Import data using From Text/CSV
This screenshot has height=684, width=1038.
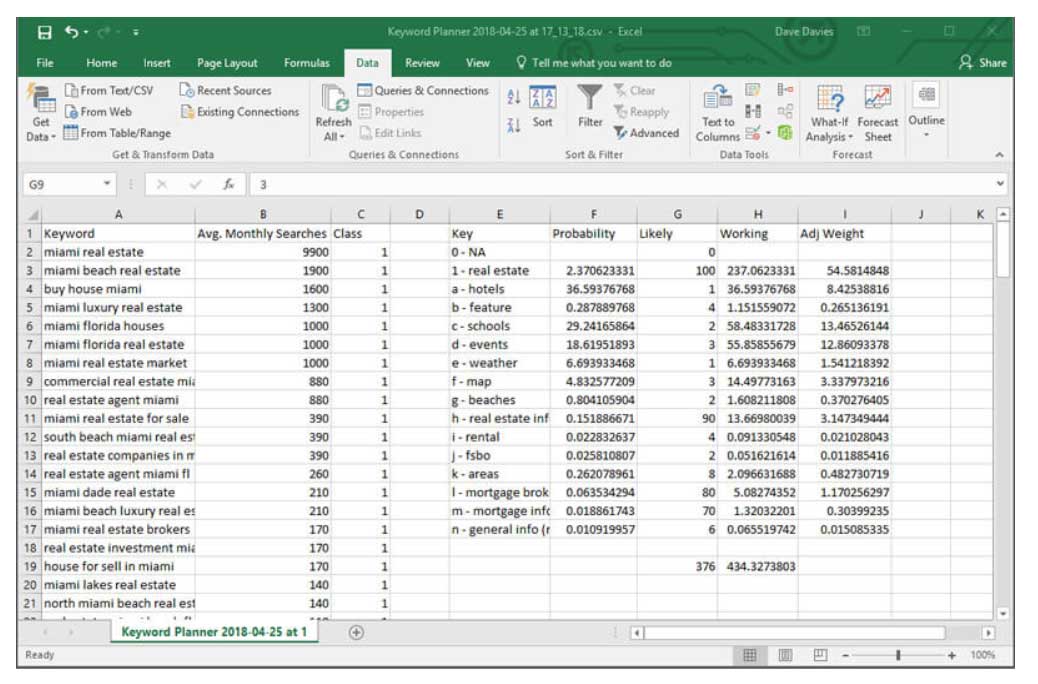click(109, 91)
